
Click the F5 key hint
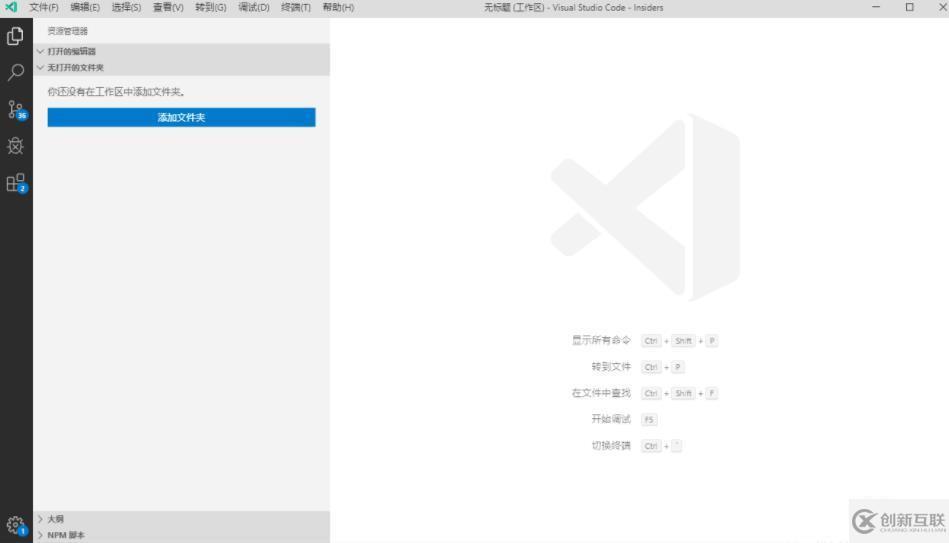(649, 420)
